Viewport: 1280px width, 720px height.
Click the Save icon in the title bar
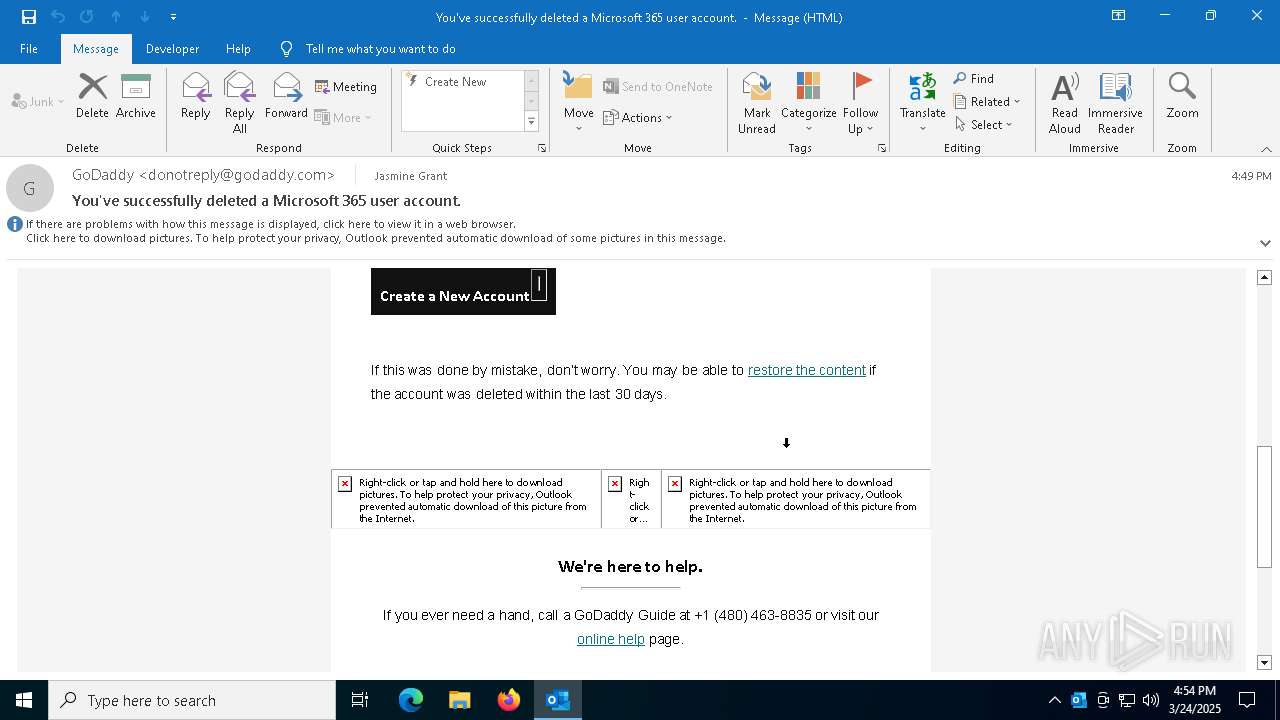click(29, 17)
